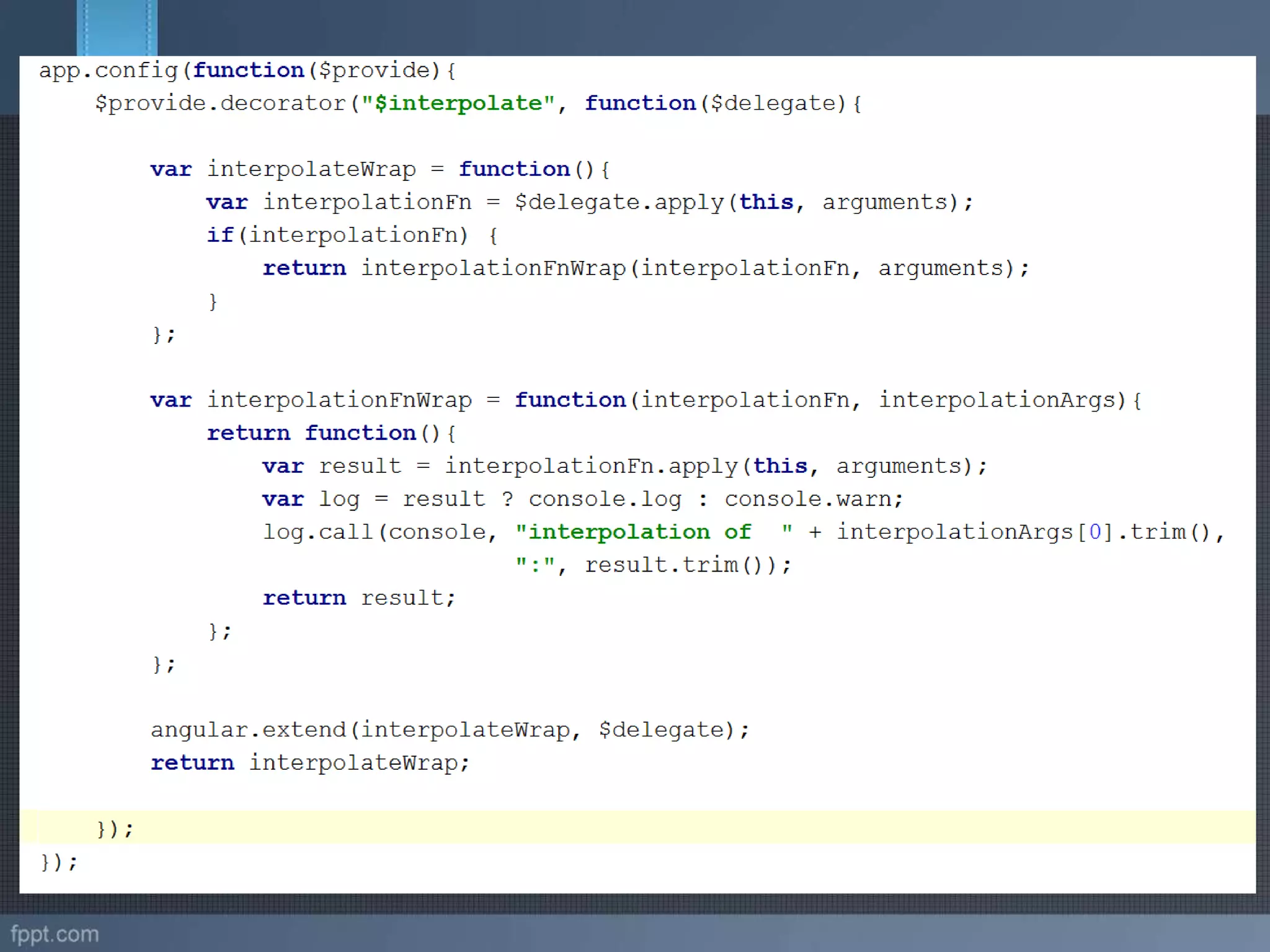This screenshot has width=1270, height=952.
Task: Click the interpolationFnWrap call in the return statement
Action: pos(493,268)
